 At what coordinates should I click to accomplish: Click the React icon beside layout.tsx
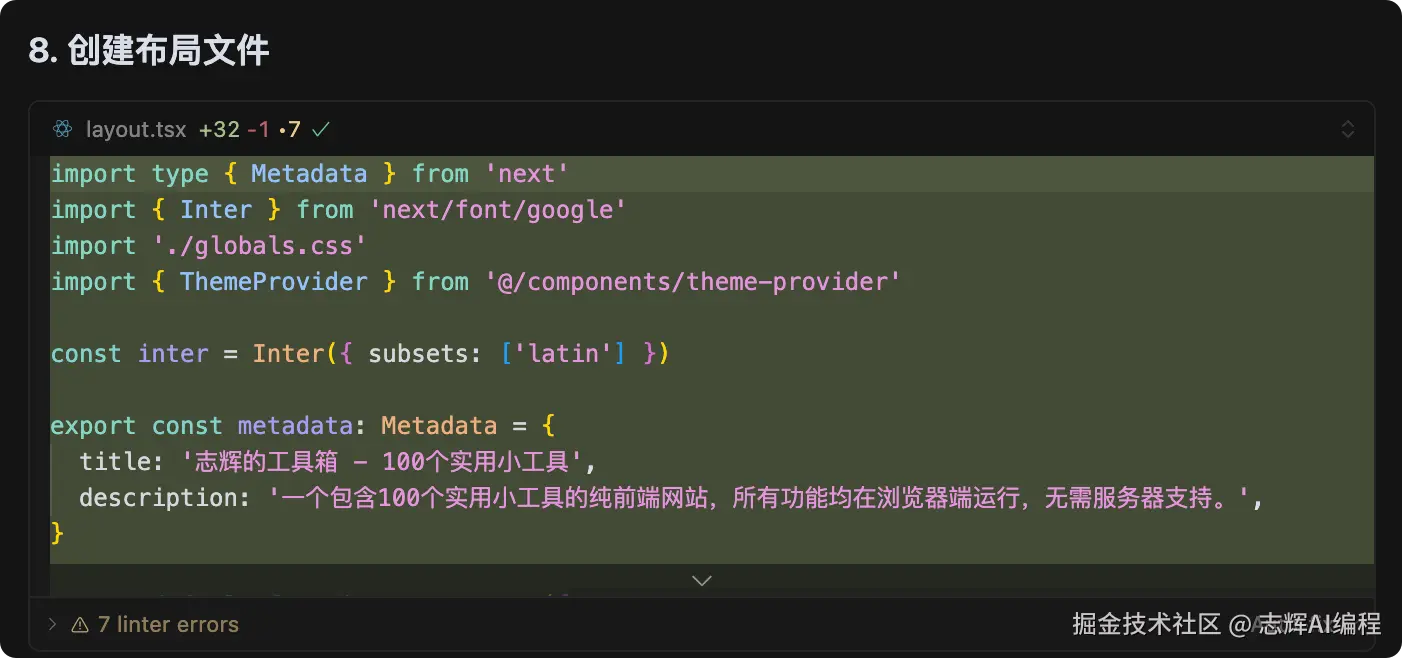pos(64,130)
